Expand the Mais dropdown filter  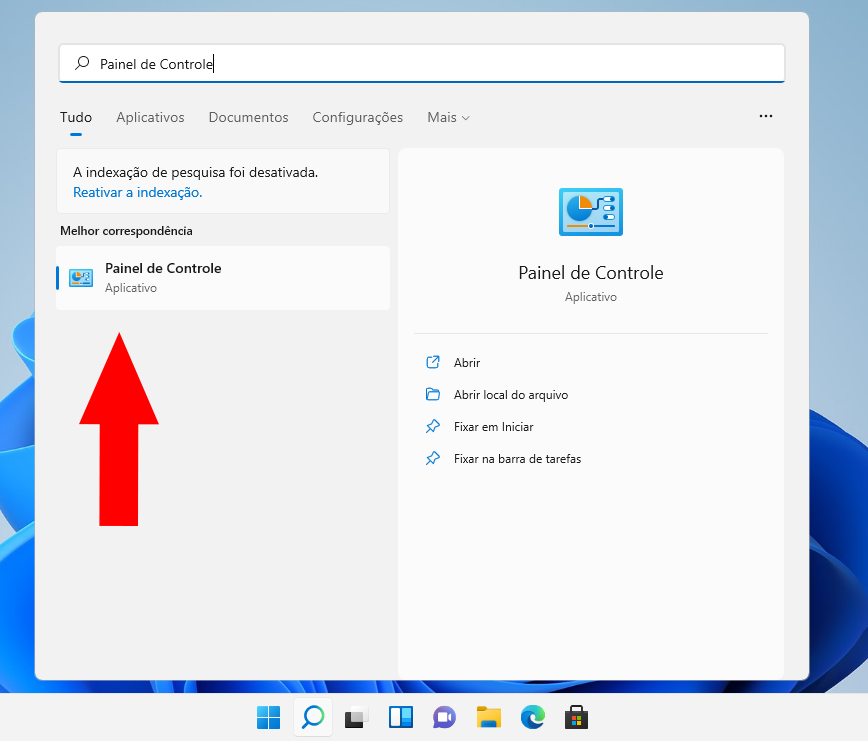tap(448, 117)
